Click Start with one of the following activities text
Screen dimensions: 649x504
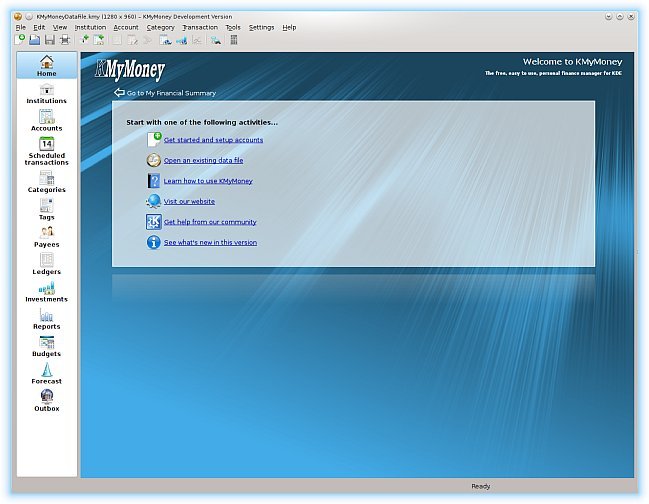202,122
